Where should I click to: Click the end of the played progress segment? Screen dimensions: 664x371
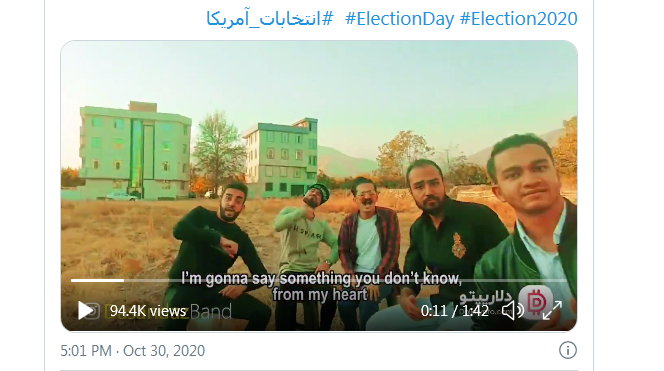point(123,280)
